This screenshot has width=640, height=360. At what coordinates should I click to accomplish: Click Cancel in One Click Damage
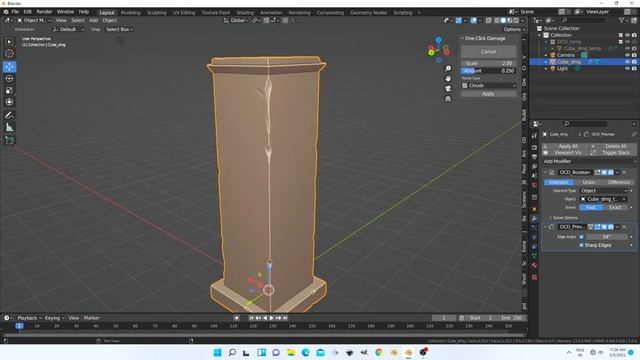489,52
